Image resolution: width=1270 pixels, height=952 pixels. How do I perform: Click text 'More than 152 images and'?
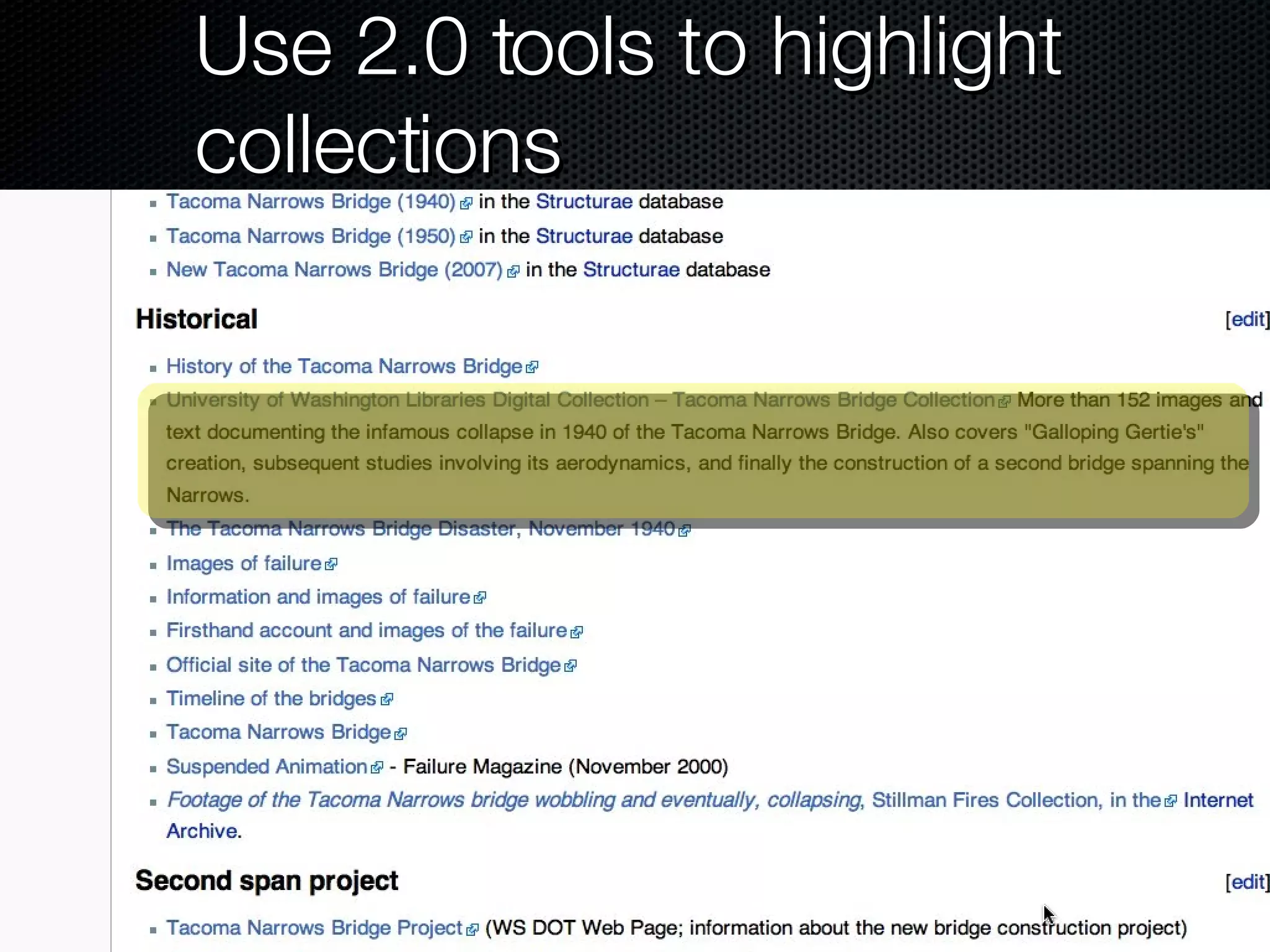point(1140,400)
